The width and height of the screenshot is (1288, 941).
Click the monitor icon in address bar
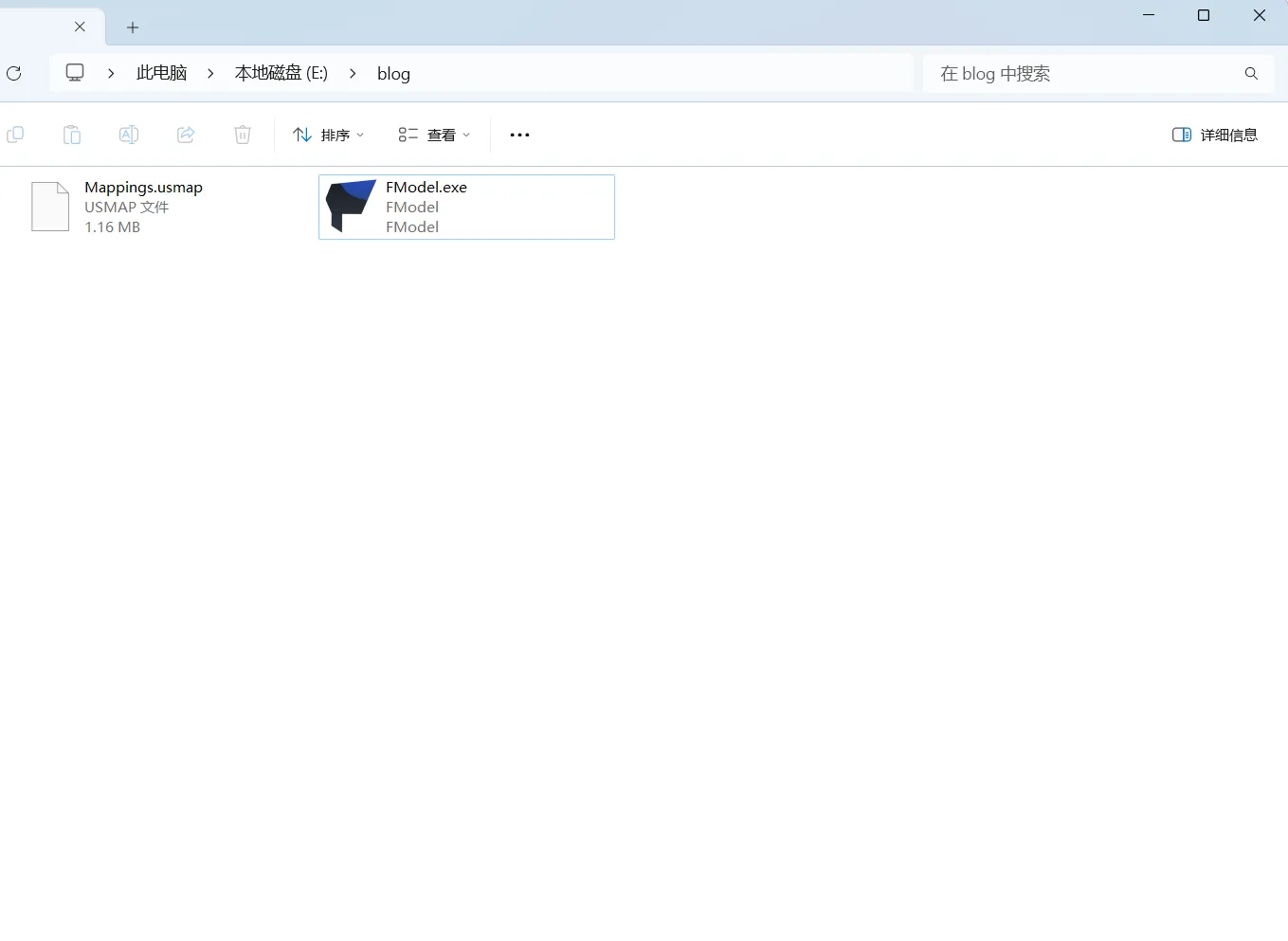(x=75, y=73)
